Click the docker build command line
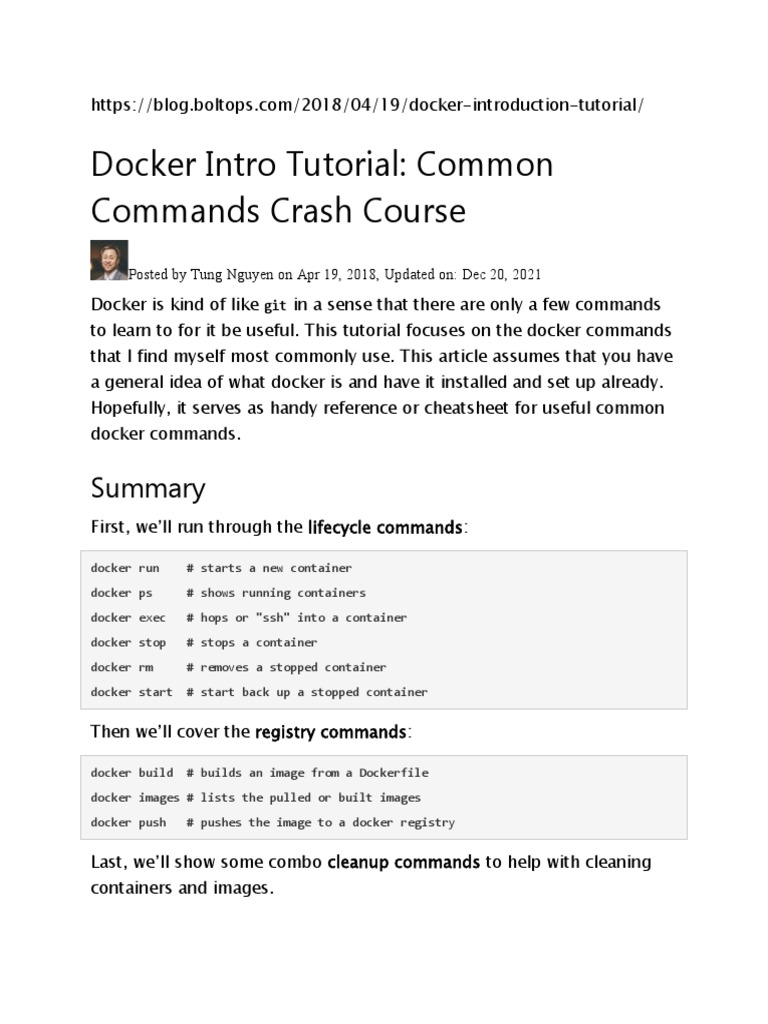The height and width of the screenshot is (1024, 768). click(x=259, y=773)
